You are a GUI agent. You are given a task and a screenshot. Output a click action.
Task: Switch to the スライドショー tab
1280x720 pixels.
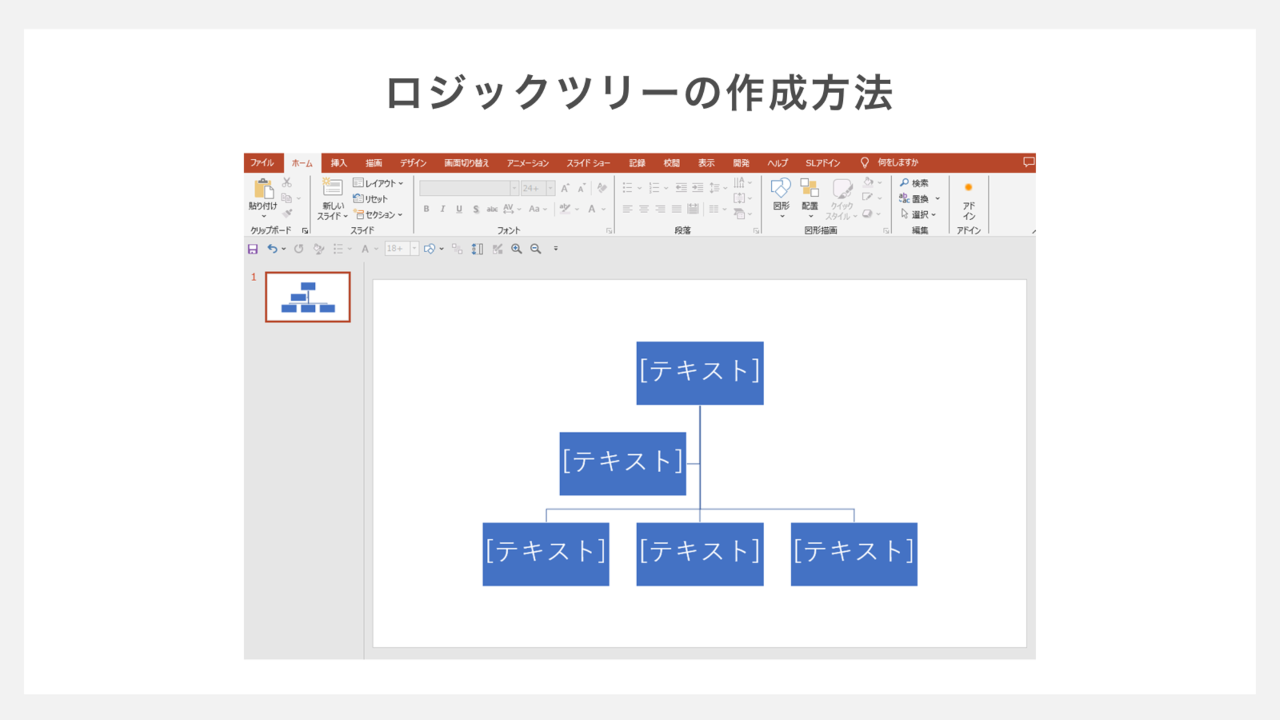click(588, 163)
